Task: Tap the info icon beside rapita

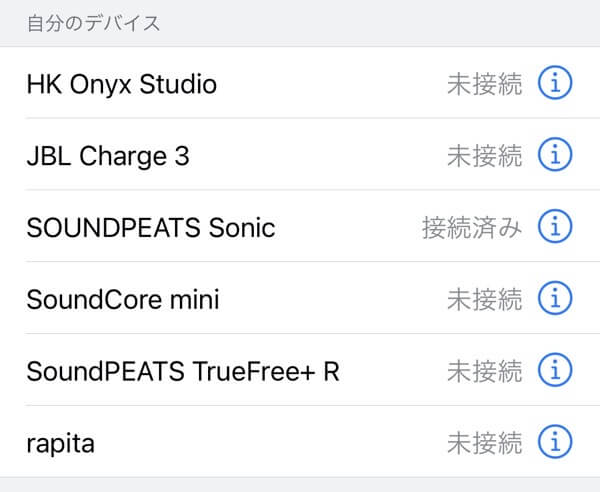Action: (555, 441)
